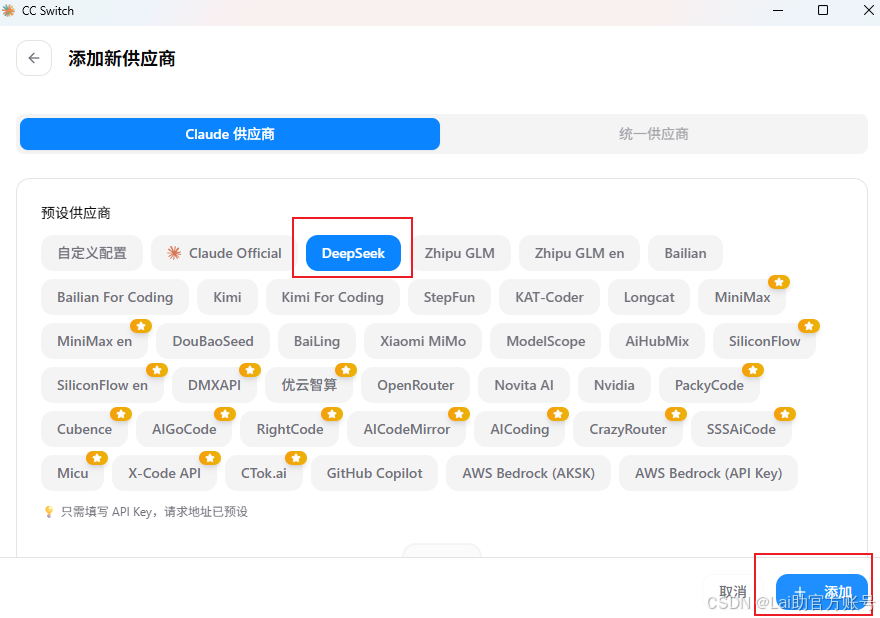Pick Zhipu GLM preset
This screenshot has width=880, height=618.
(x=460, y=253)
